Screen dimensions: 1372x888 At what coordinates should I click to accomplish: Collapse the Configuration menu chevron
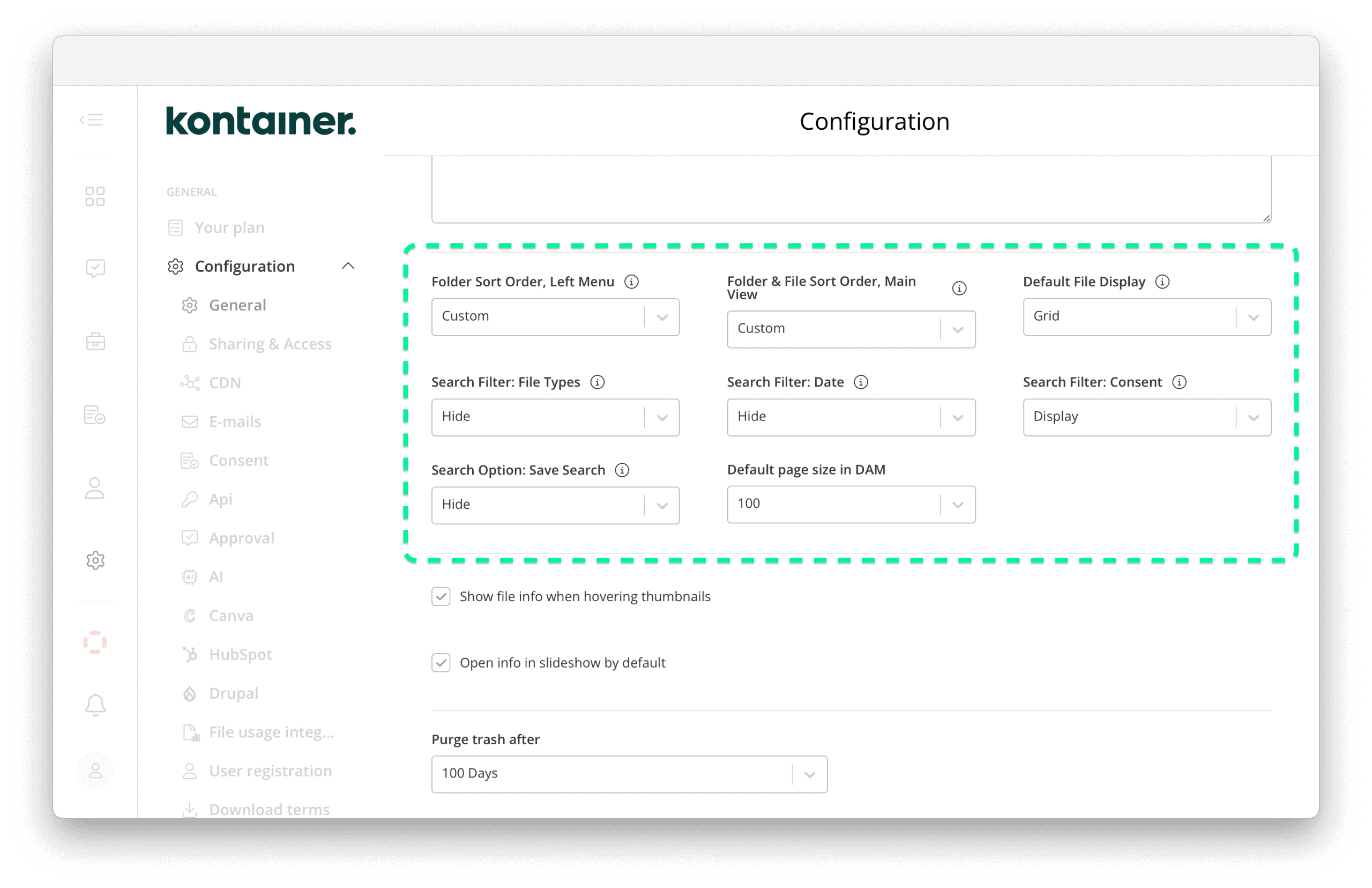(348, 266)
